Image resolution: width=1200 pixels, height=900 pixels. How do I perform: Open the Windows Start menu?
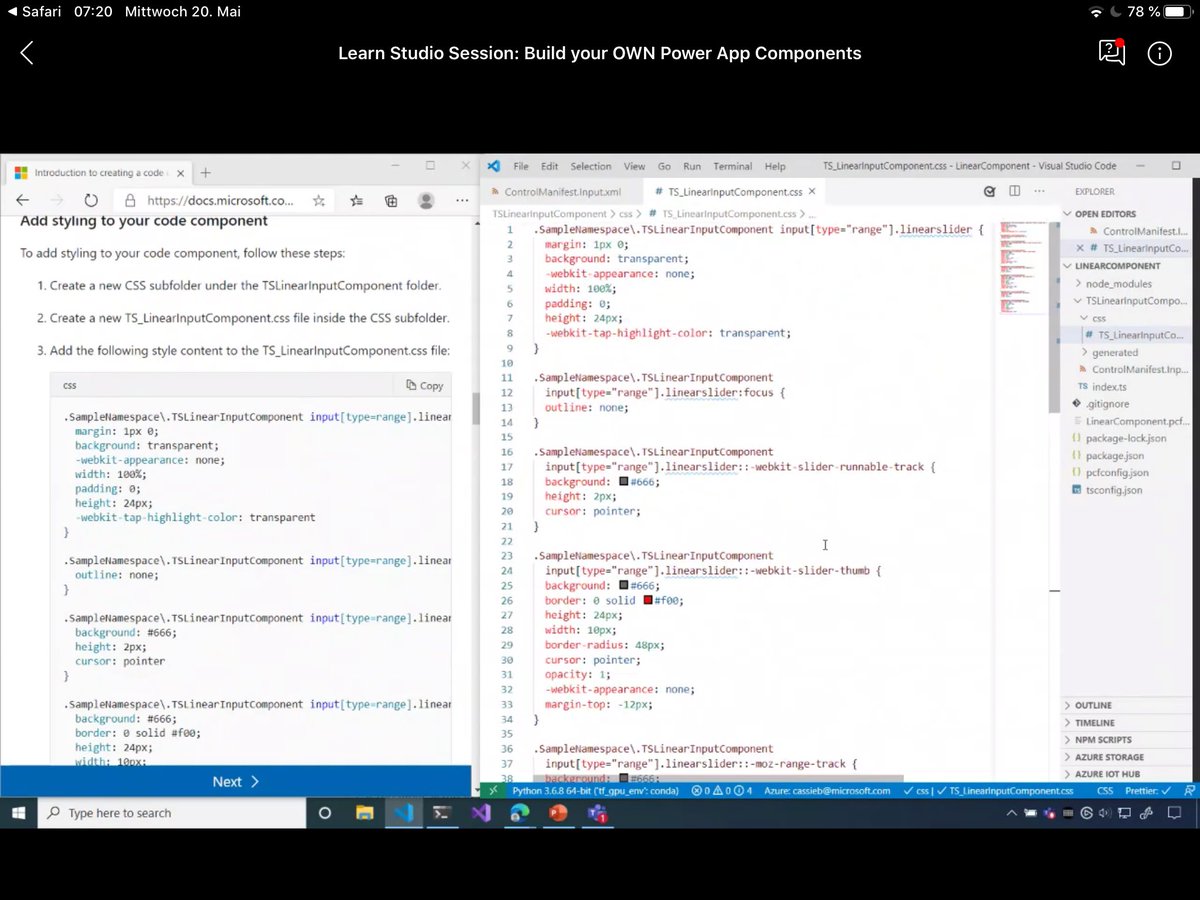tap(18, 813)
